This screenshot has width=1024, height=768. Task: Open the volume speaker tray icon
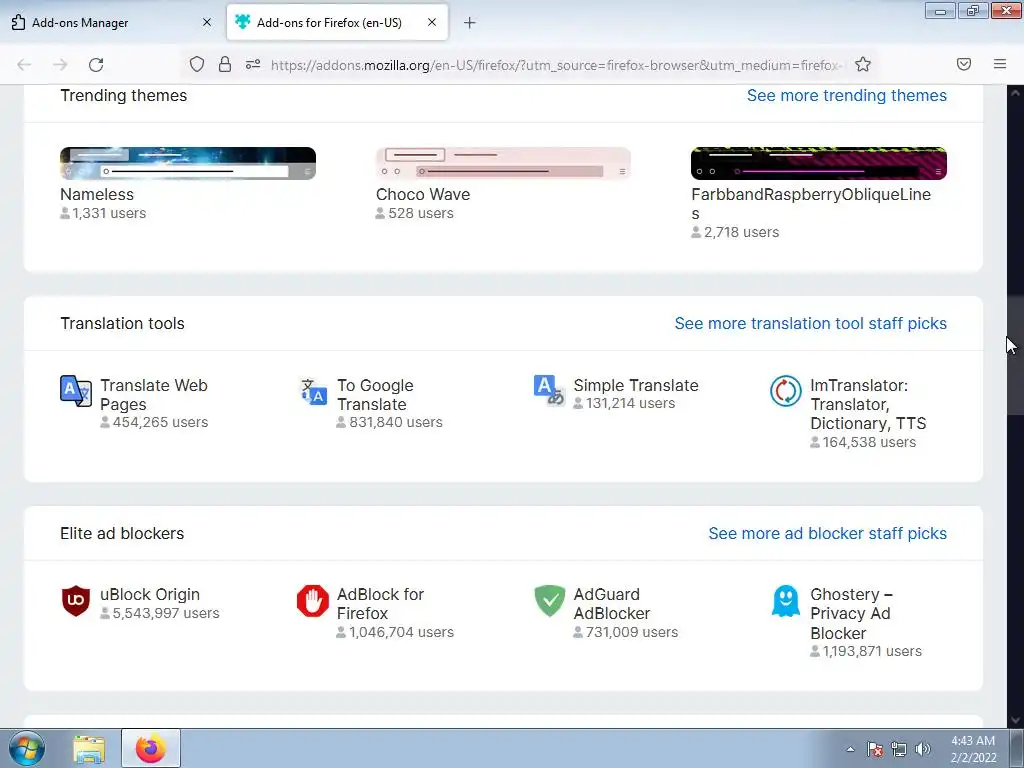[923, 749]
